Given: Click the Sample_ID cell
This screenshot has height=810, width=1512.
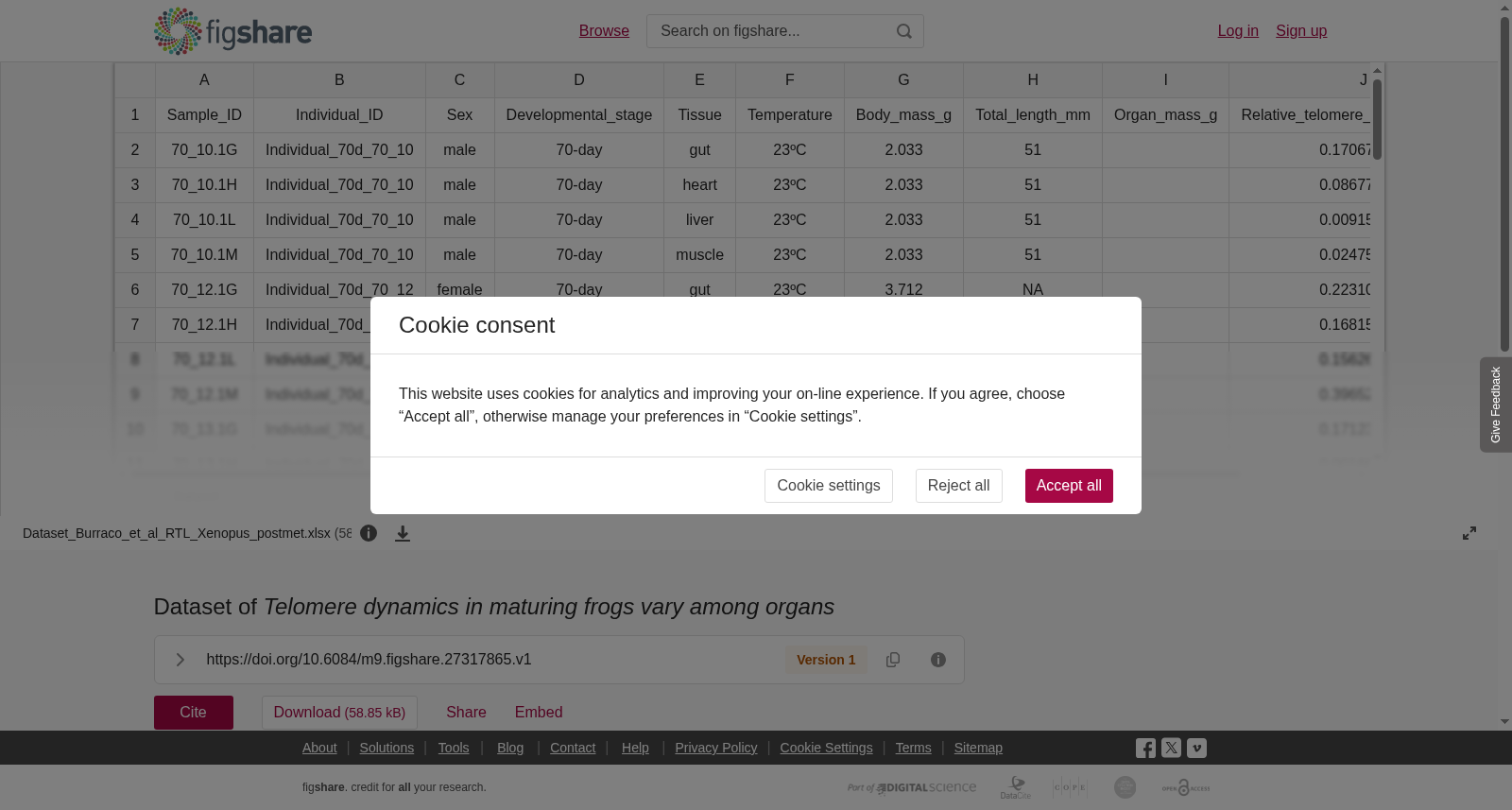Looking at the screenshot, I should click(204, 115).
